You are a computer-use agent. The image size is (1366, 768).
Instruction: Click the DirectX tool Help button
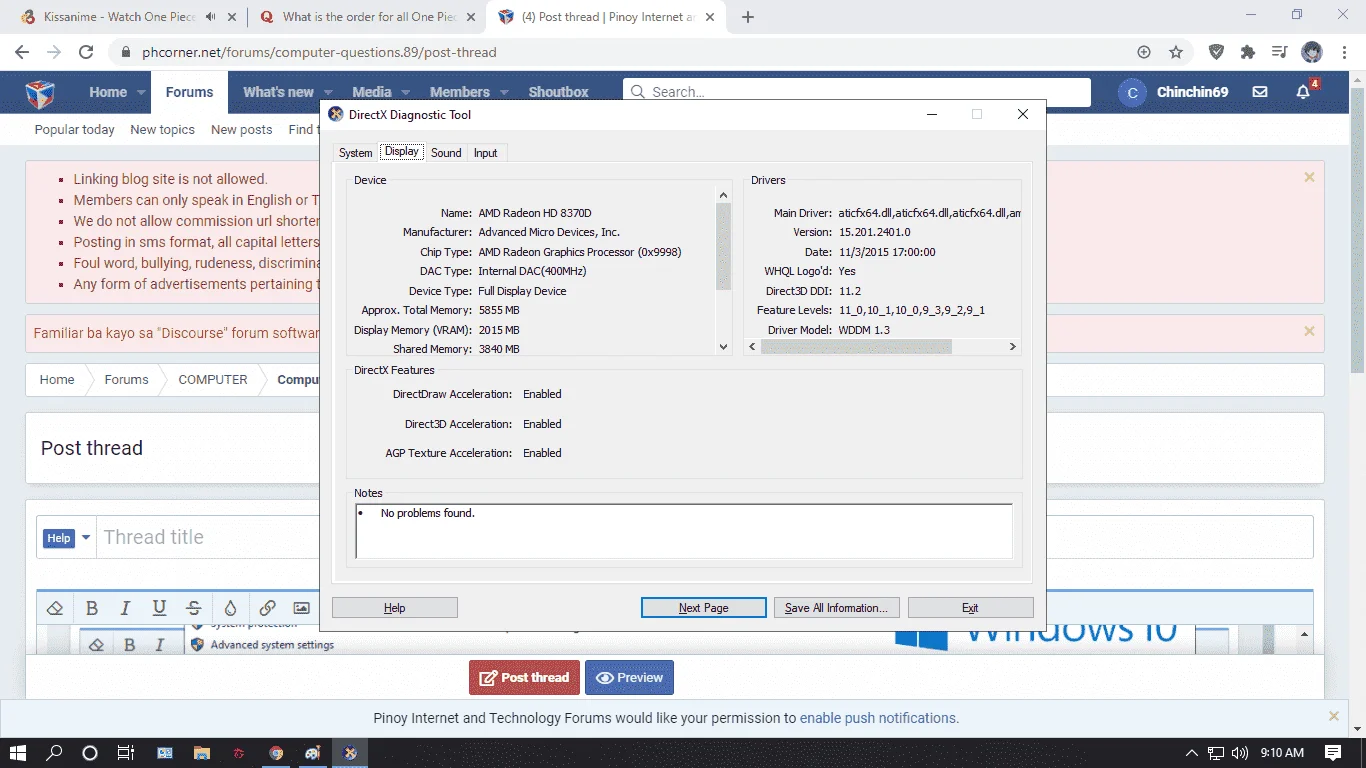[x=395, y=608]
